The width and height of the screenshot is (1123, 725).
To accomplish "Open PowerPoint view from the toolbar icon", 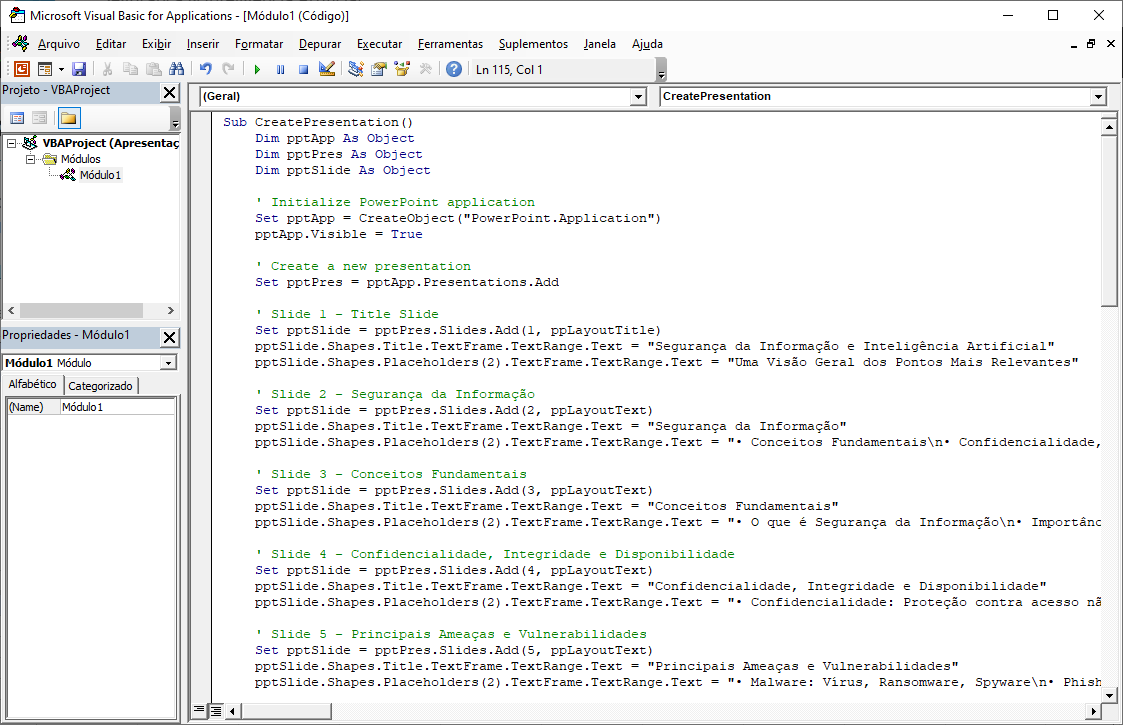I will click(22, 69).
